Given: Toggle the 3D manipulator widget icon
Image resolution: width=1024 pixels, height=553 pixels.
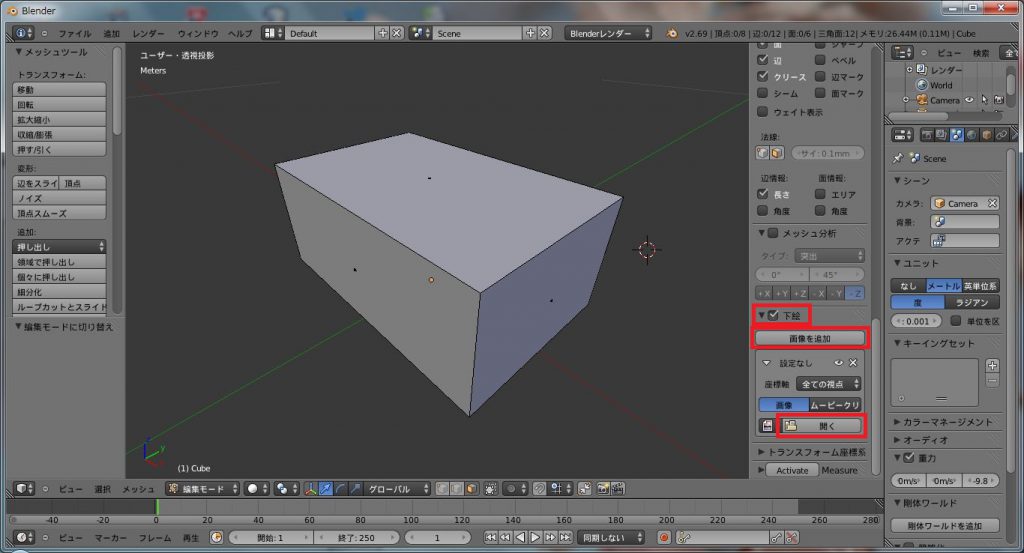Looking at the screenshot, I should click(311, 488).
